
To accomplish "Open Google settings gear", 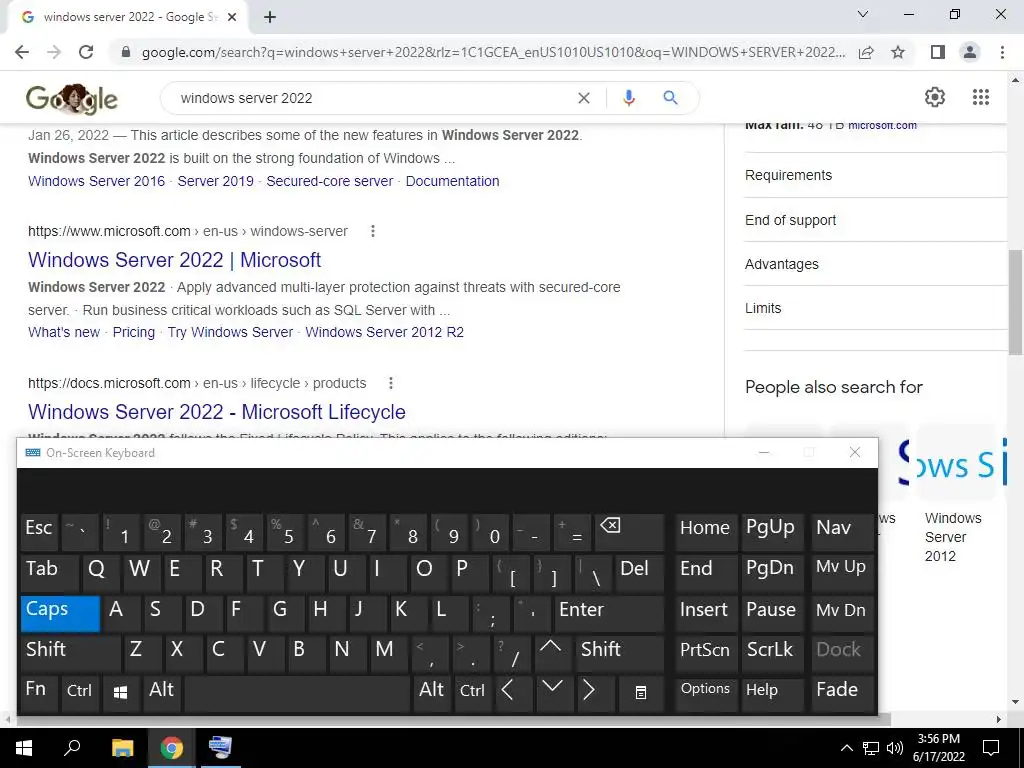I will (935, 97).
